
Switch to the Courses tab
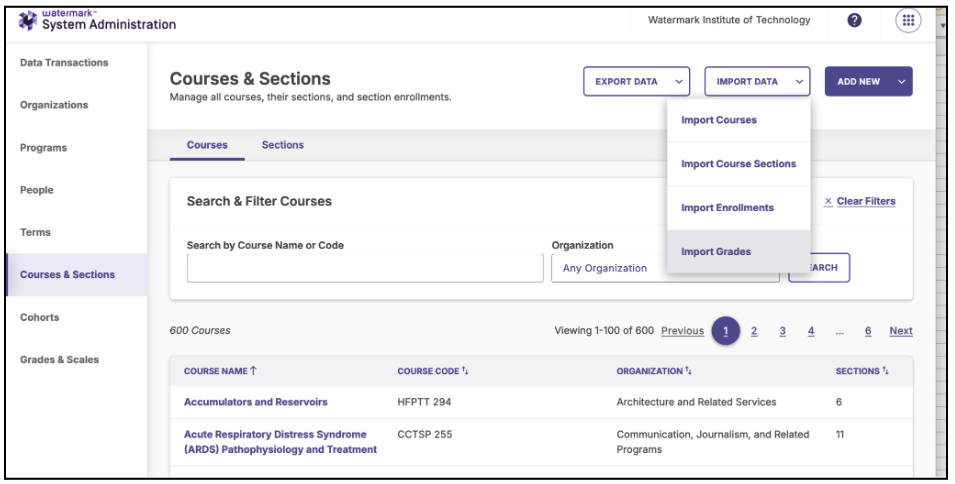[207, 145]
